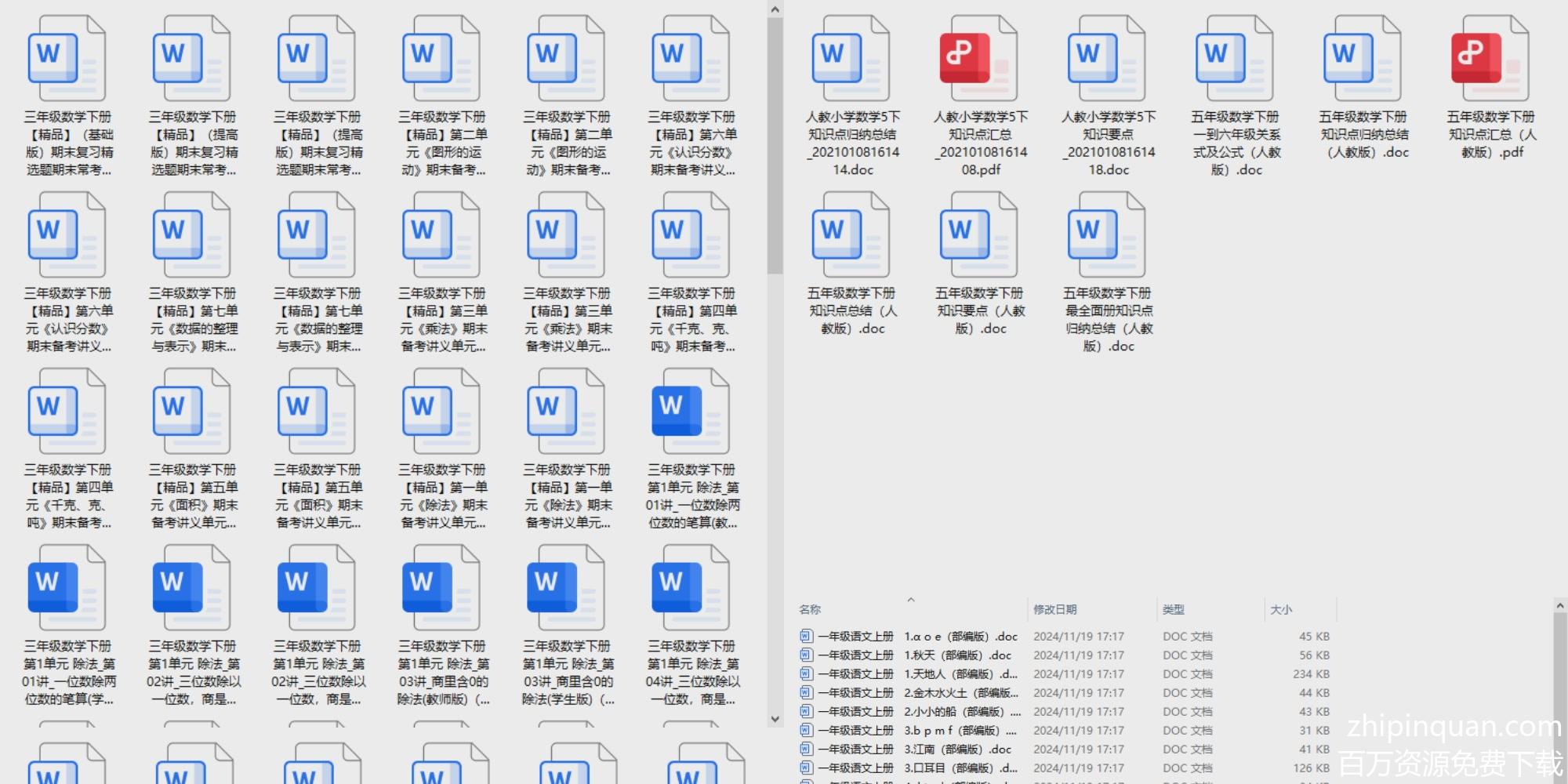
Task: Open the 人教小学数学5下 知识点归纳总结 doc file
Action: pyautogui.click(x=851, y=60)
